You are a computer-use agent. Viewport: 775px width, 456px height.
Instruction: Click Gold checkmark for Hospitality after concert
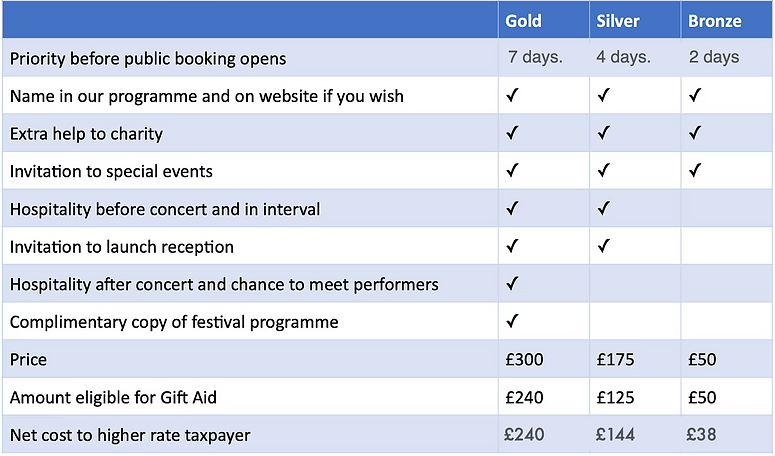tap(512, 284)
